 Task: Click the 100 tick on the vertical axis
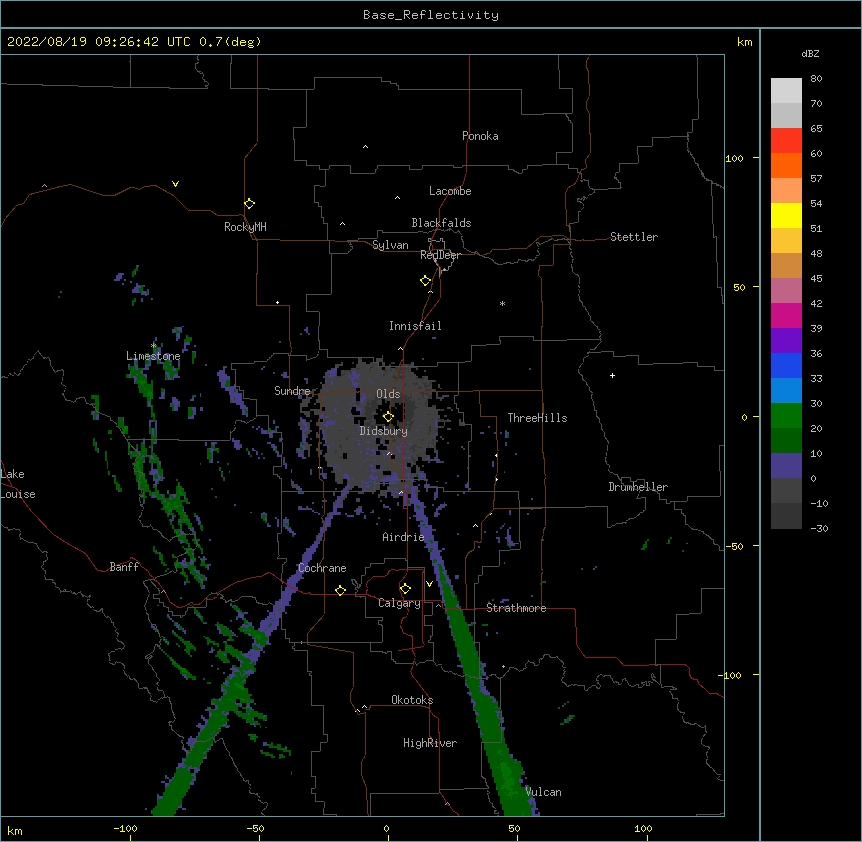734,158
